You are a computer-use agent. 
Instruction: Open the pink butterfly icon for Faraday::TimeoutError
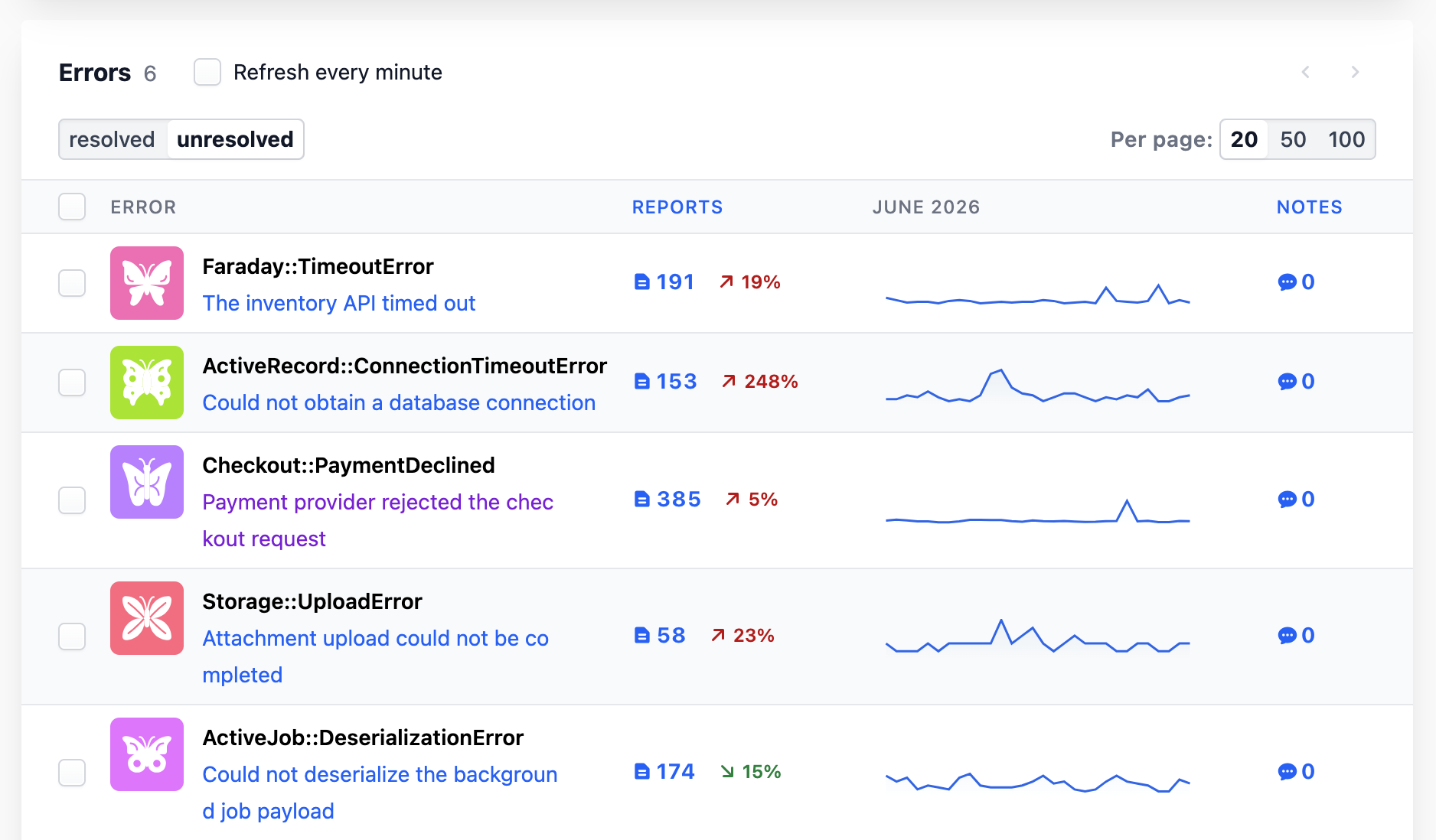[147, 283]
